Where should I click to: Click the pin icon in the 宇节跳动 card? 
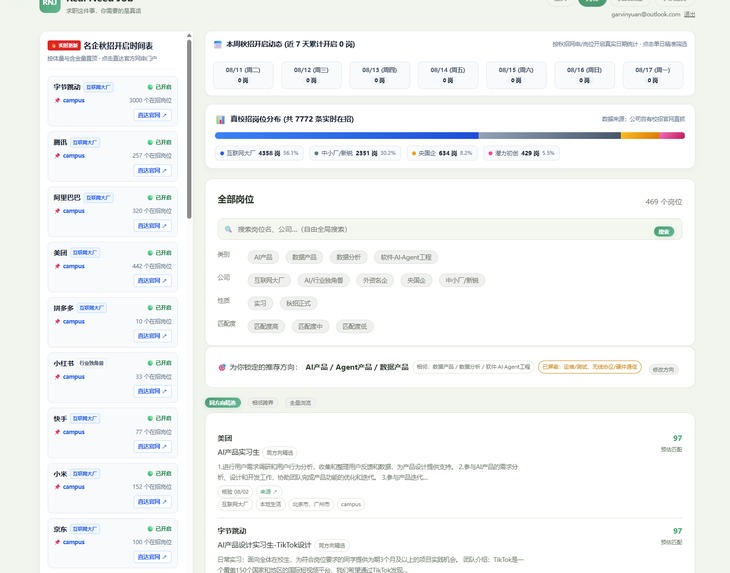pos(57,101)
